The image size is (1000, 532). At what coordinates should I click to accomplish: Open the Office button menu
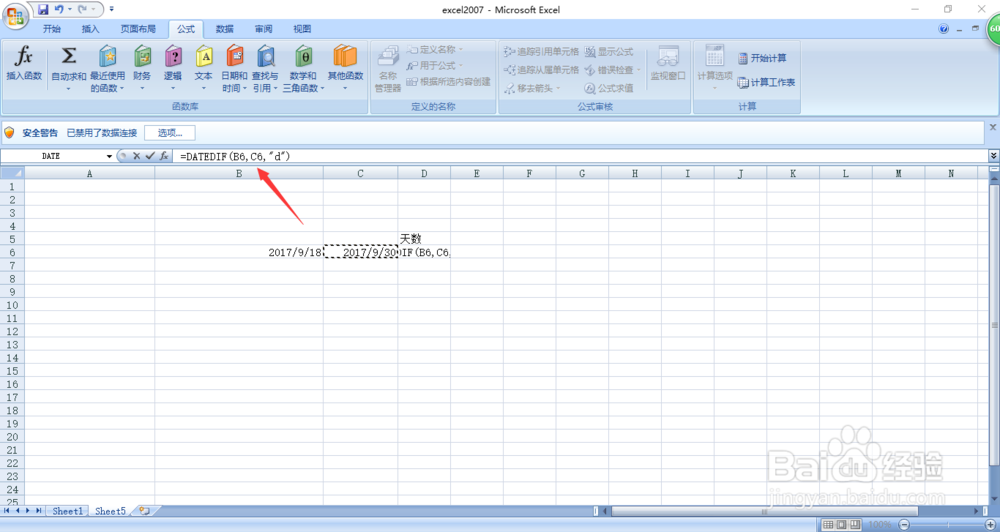click(x=15, y=15)
